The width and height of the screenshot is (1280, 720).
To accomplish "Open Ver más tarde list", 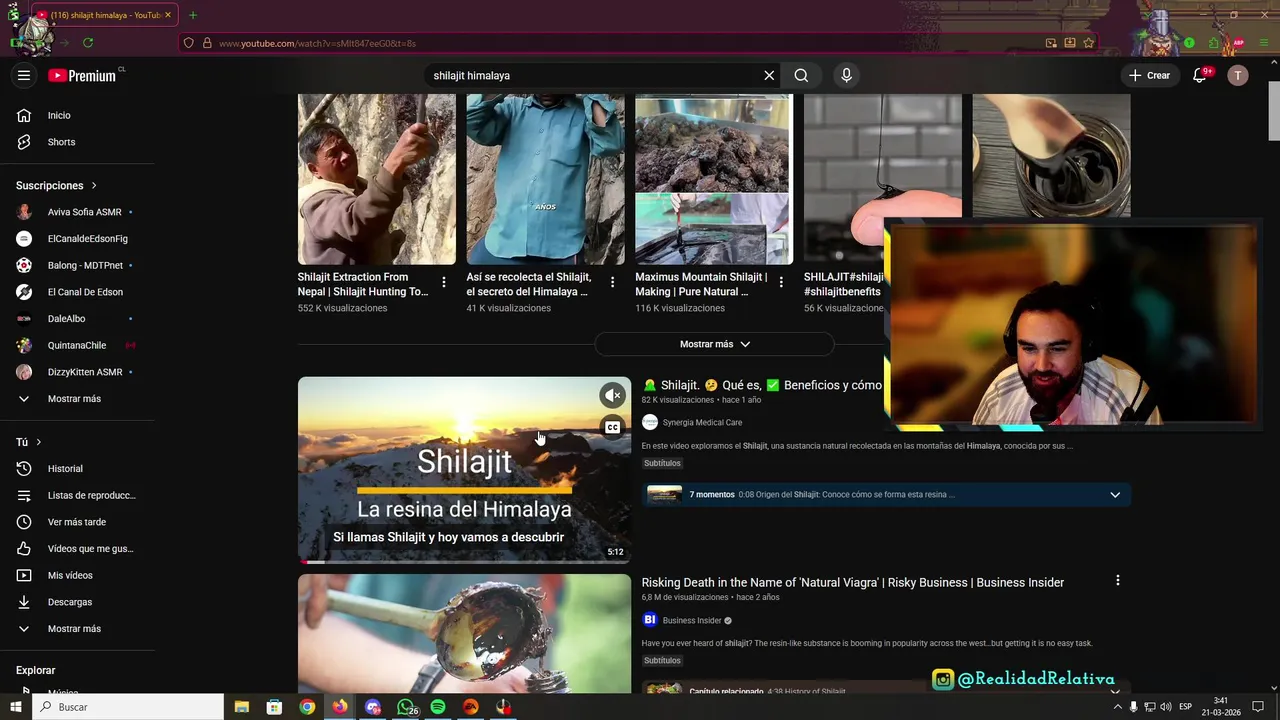I will point(77,522).
